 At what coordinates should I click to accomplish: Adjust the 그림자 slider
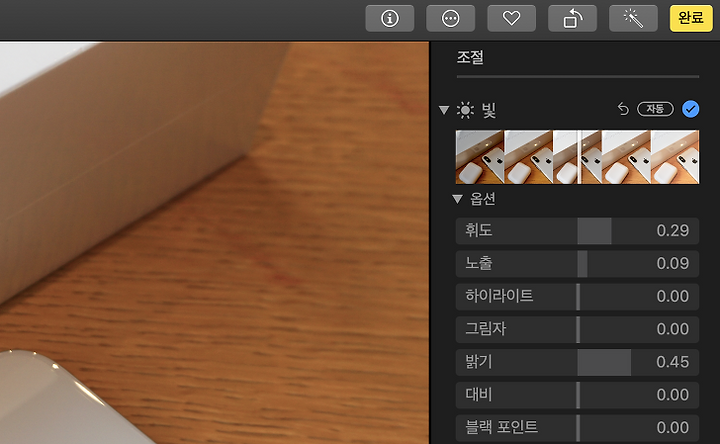click(x=577, y=329)
